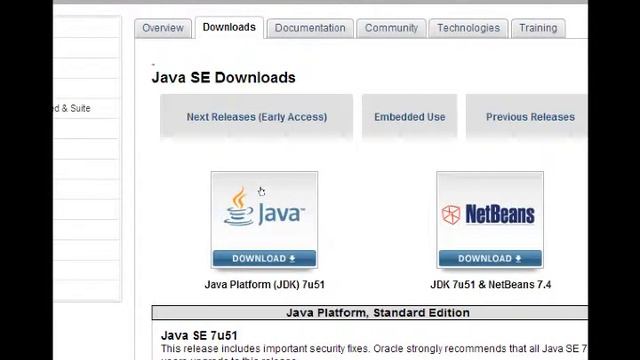Screen dimensions: 640x360
Task: Go to the Technologies tab
Action: pyautogui.click(x=468, y=28)
